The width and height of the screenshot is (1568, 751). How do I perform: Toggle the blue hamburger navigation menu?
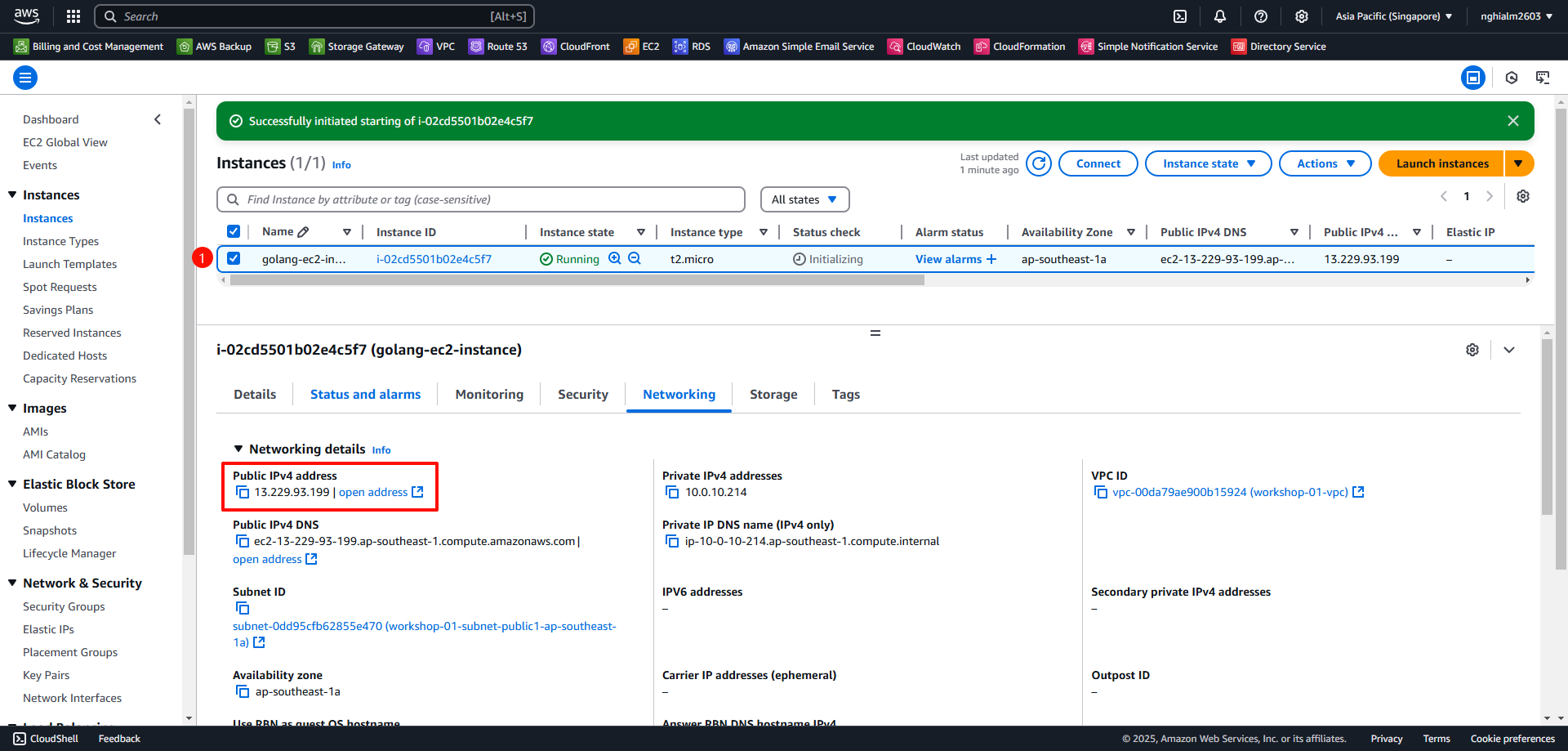25,78
